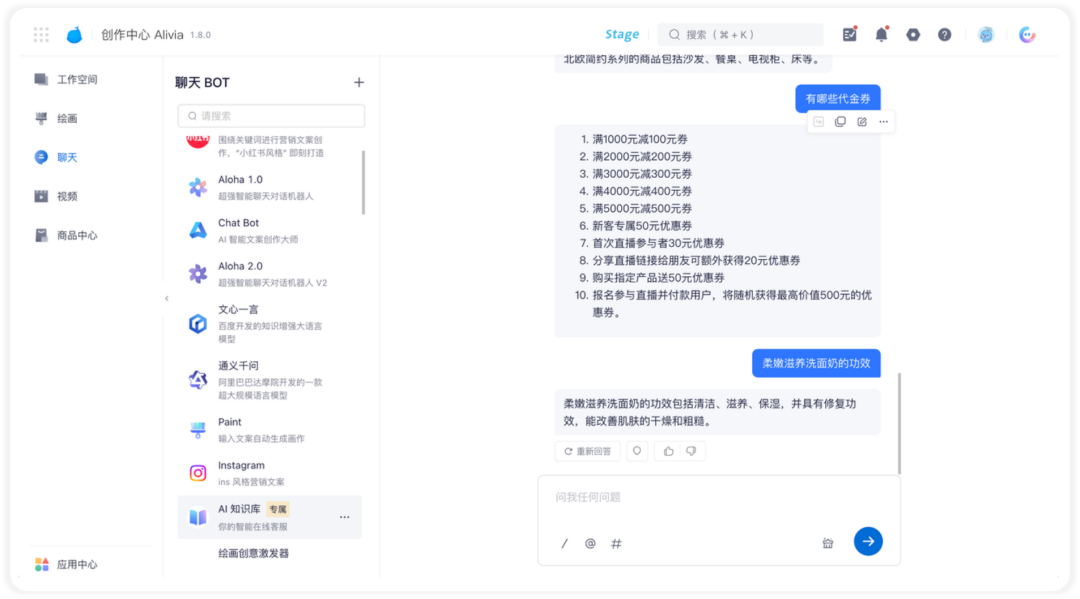Click the 问我任何问题 message input field
The height and width of the screenshot is (599, 1080).
point(718,497)
